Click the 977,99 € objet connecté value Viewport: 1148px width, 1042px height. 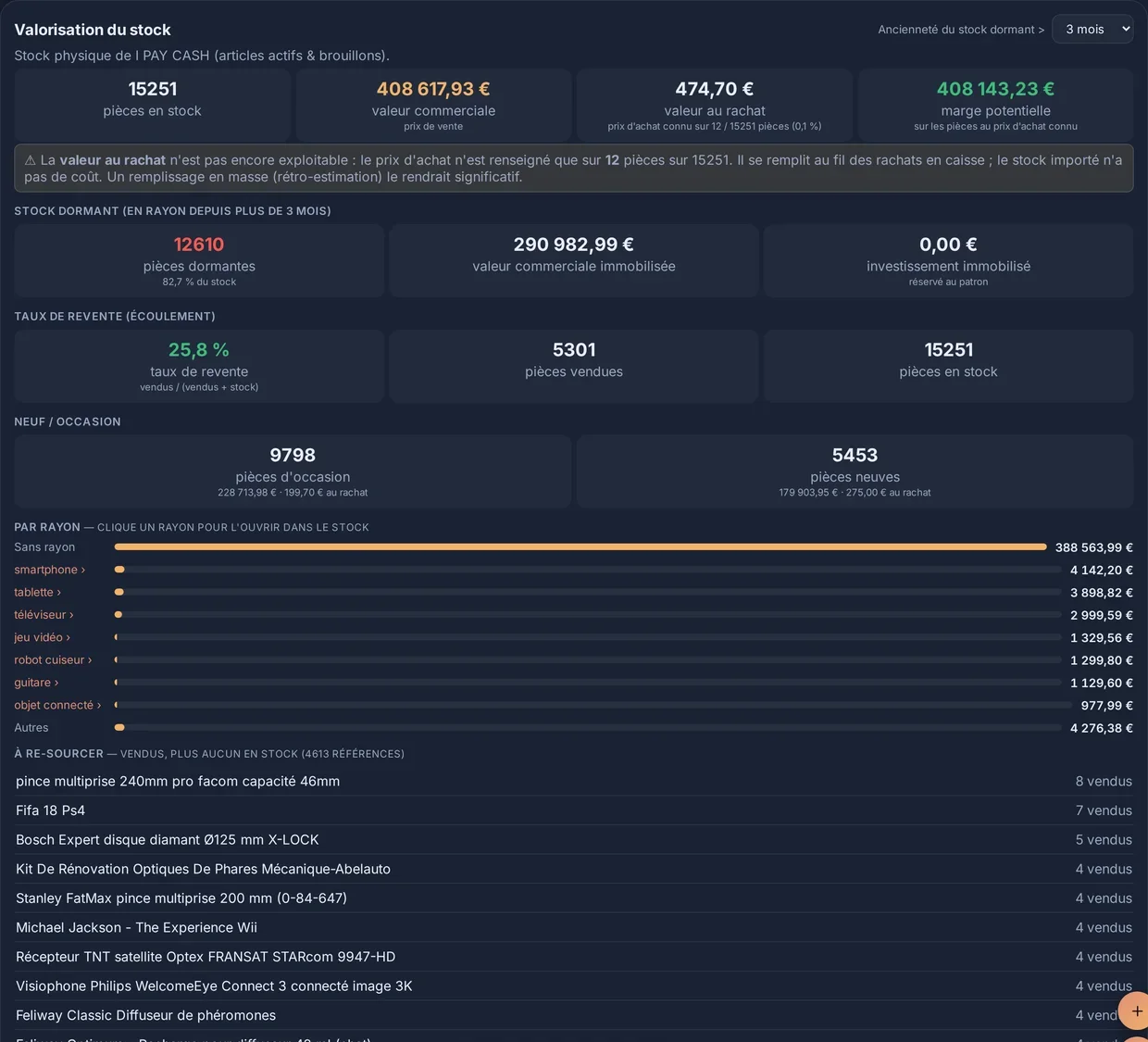[x=1107, y=705]
